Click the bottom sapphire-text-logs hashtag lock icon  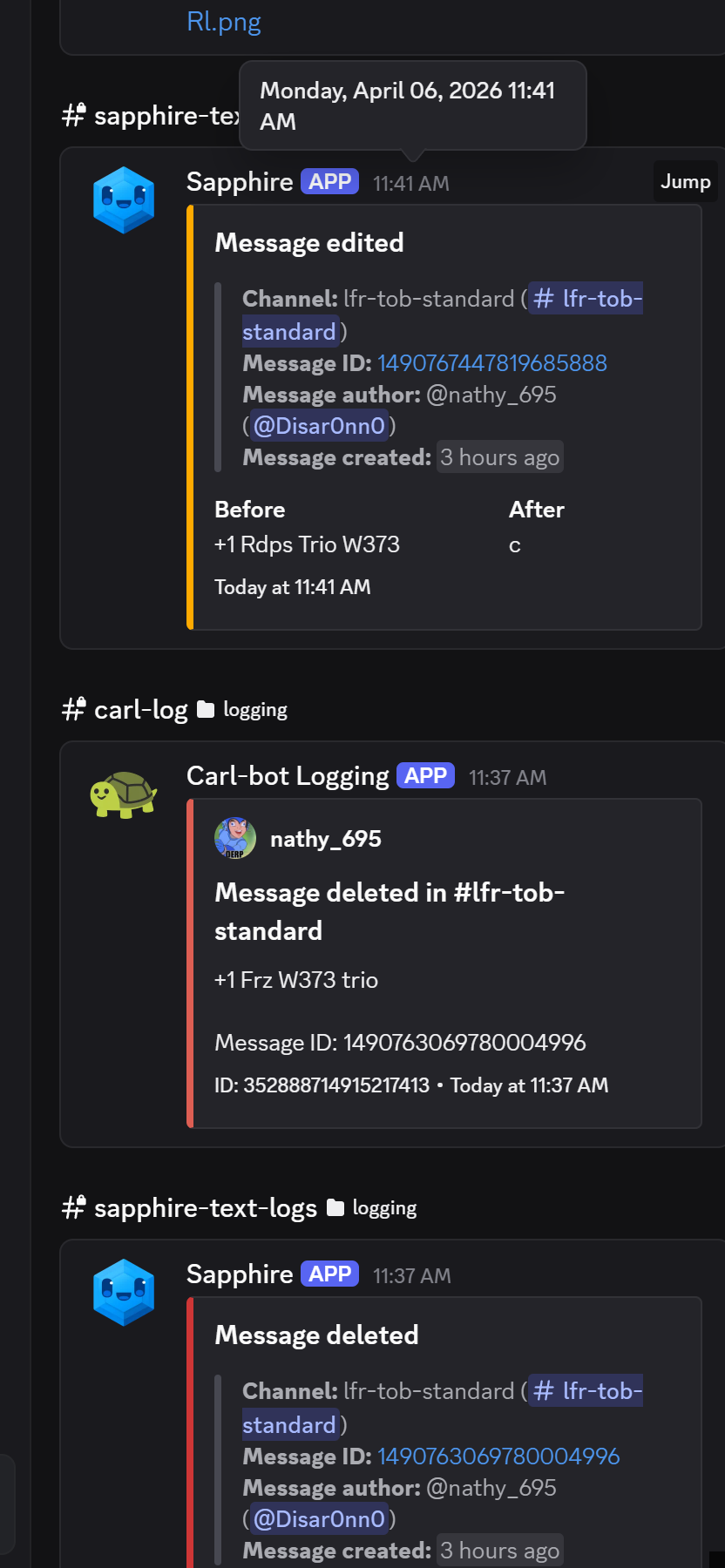[x=73, y=1207]
